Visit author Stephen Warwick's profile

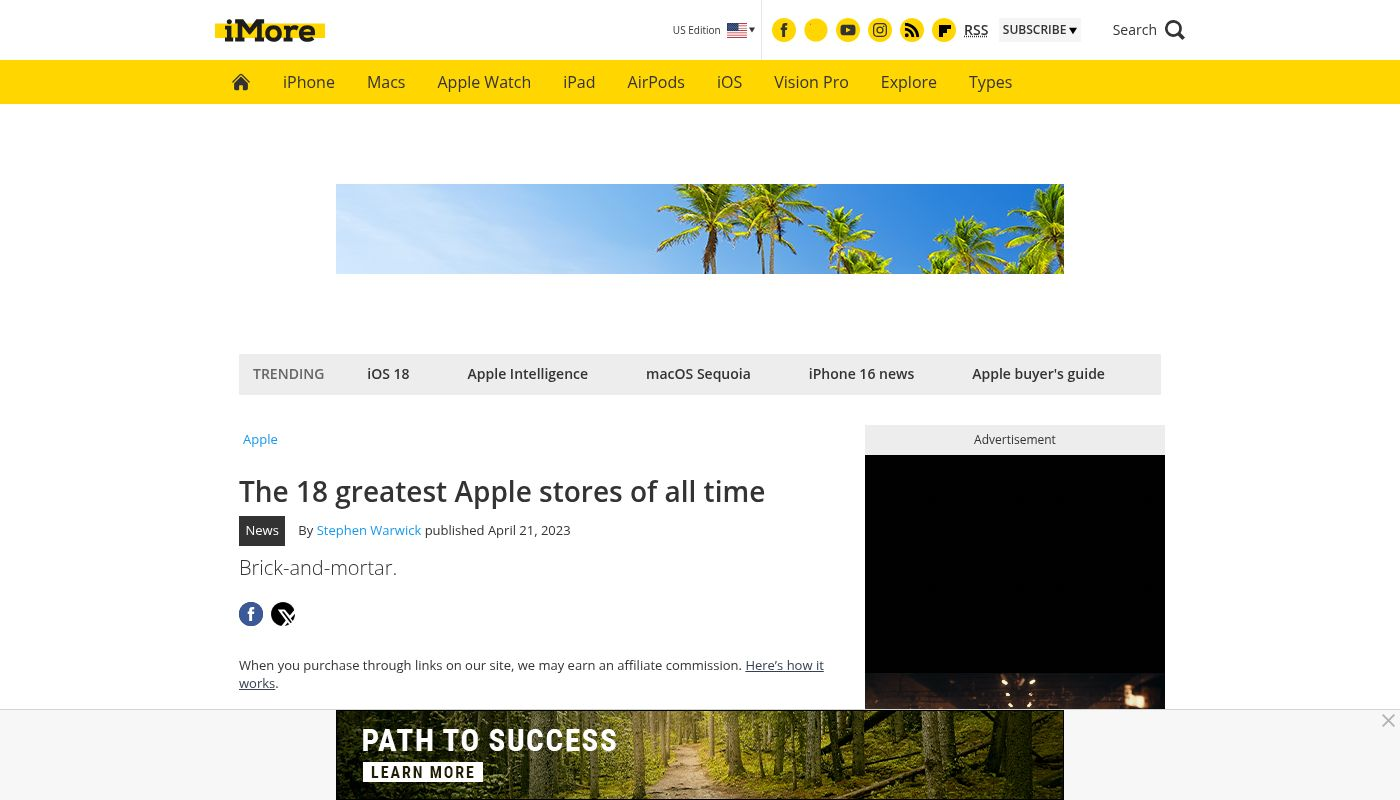368,530
